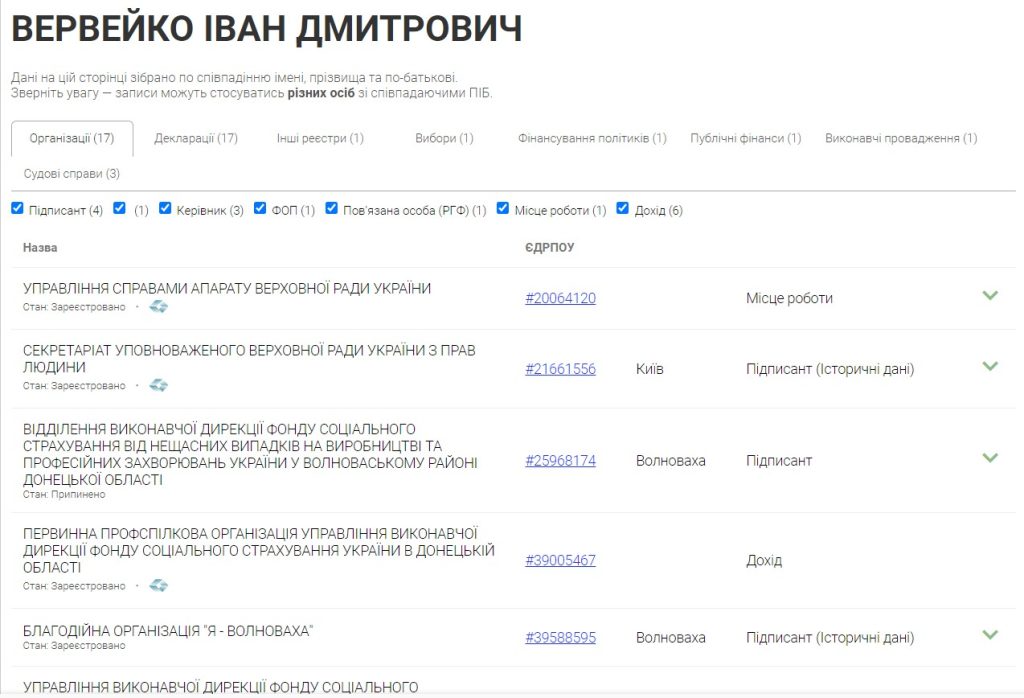
Task: Select the Вибори (1) tab
Action: tap(444, 138)
